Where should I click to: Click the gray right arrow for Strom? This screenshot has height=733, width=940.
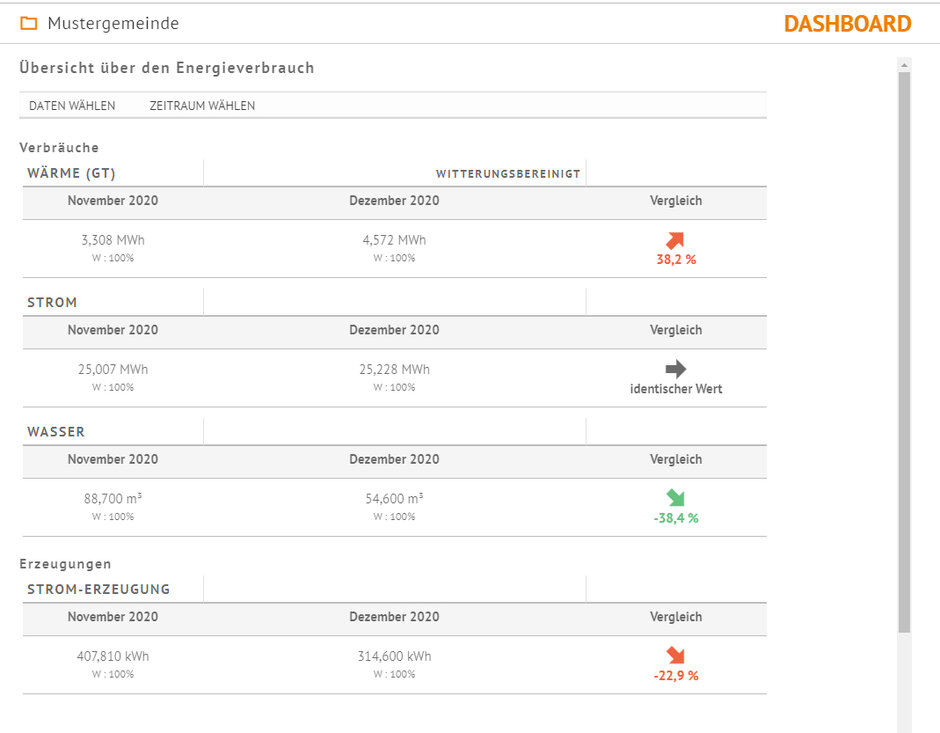(x=676, y=369)
